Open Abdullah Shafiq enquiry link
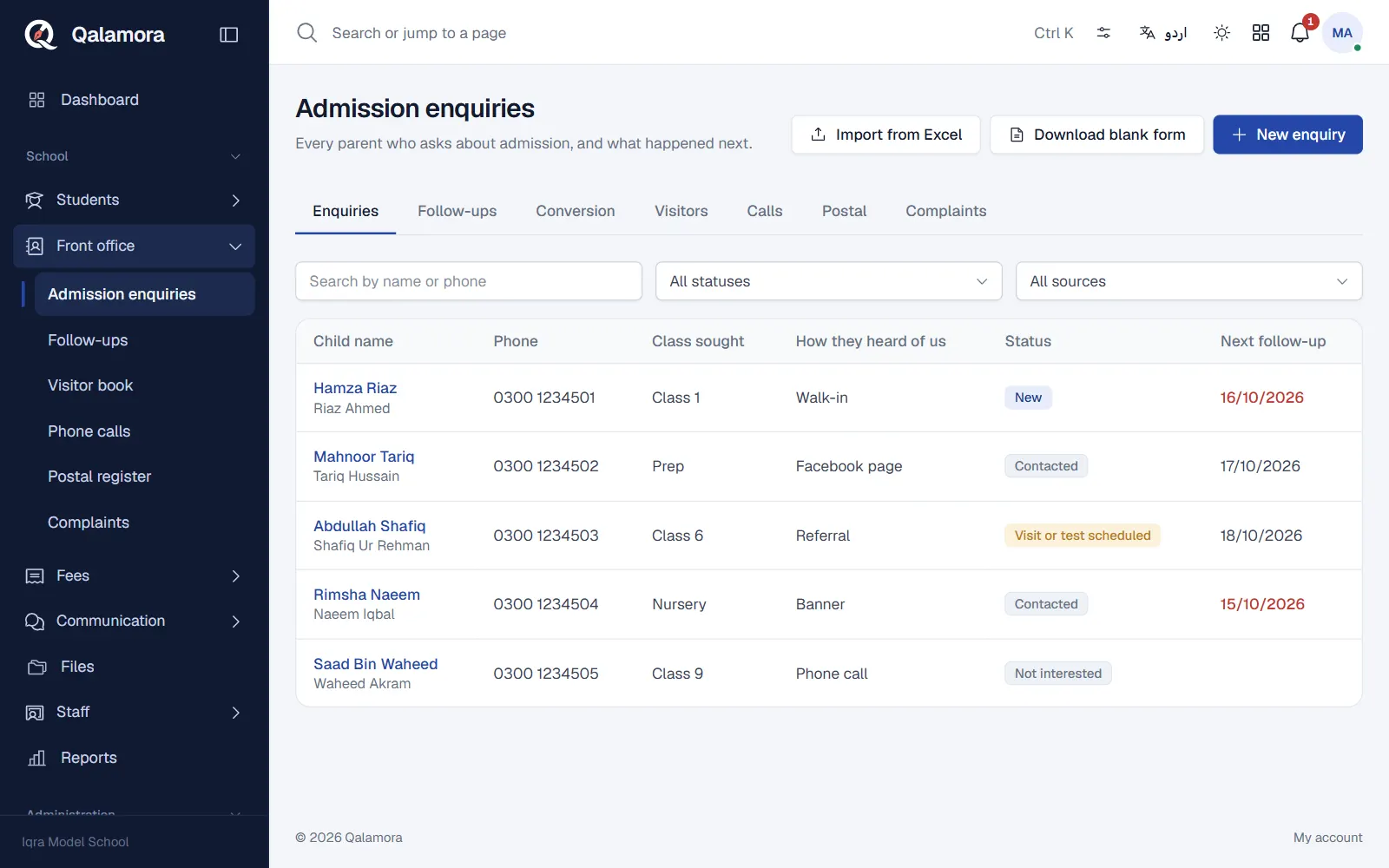The height and width of the screenshot is (868, 1389). click(370, 526)
